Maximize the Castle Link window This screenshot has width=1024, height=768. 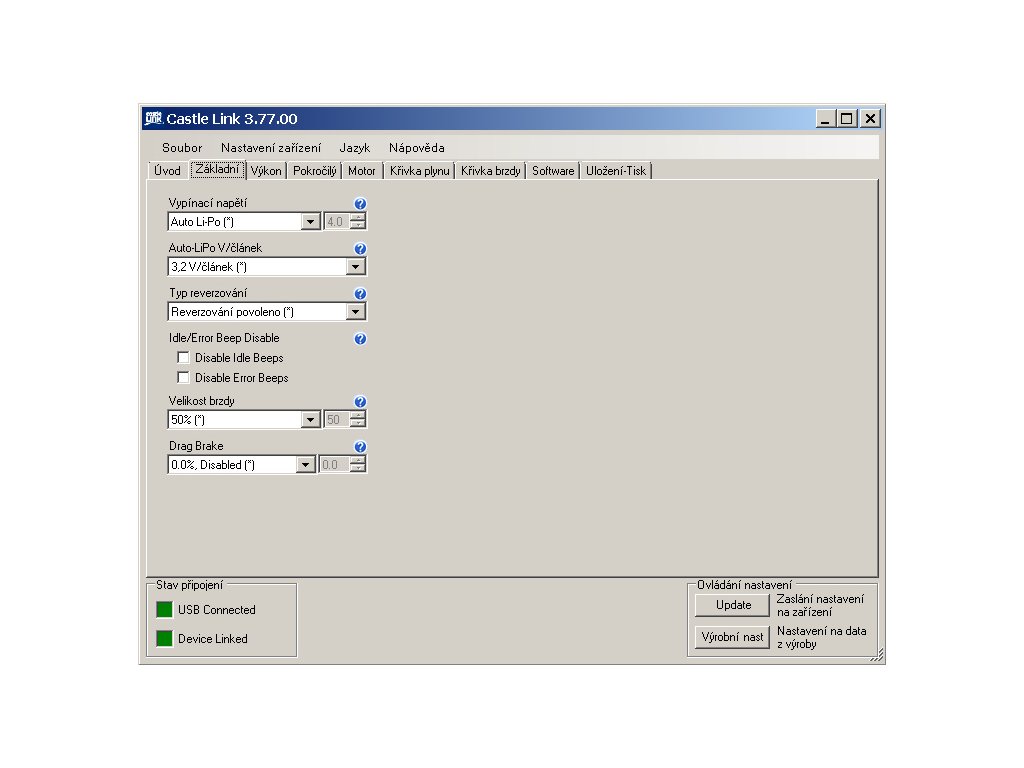[846, 119]
